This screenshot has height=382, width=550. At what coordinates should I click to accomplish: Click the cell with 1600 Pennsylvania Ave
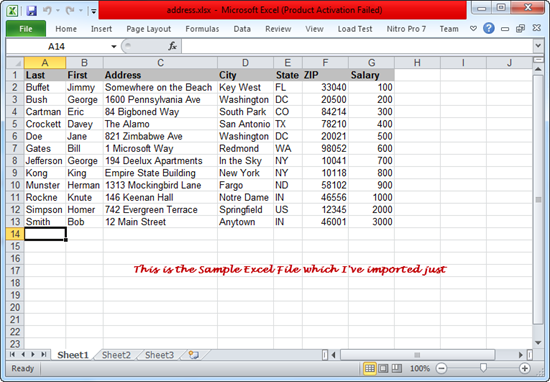[x=160, y=100]
